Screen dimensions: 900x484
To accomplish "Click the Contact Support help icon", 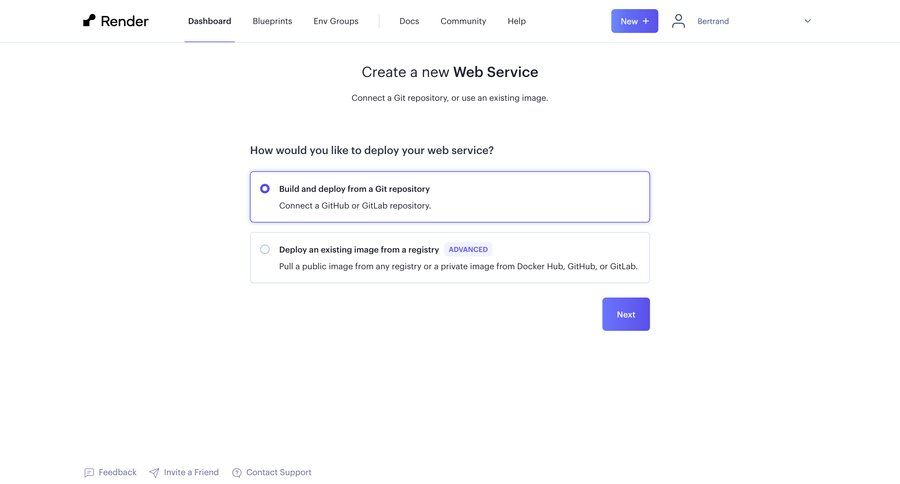I will 237,473.
